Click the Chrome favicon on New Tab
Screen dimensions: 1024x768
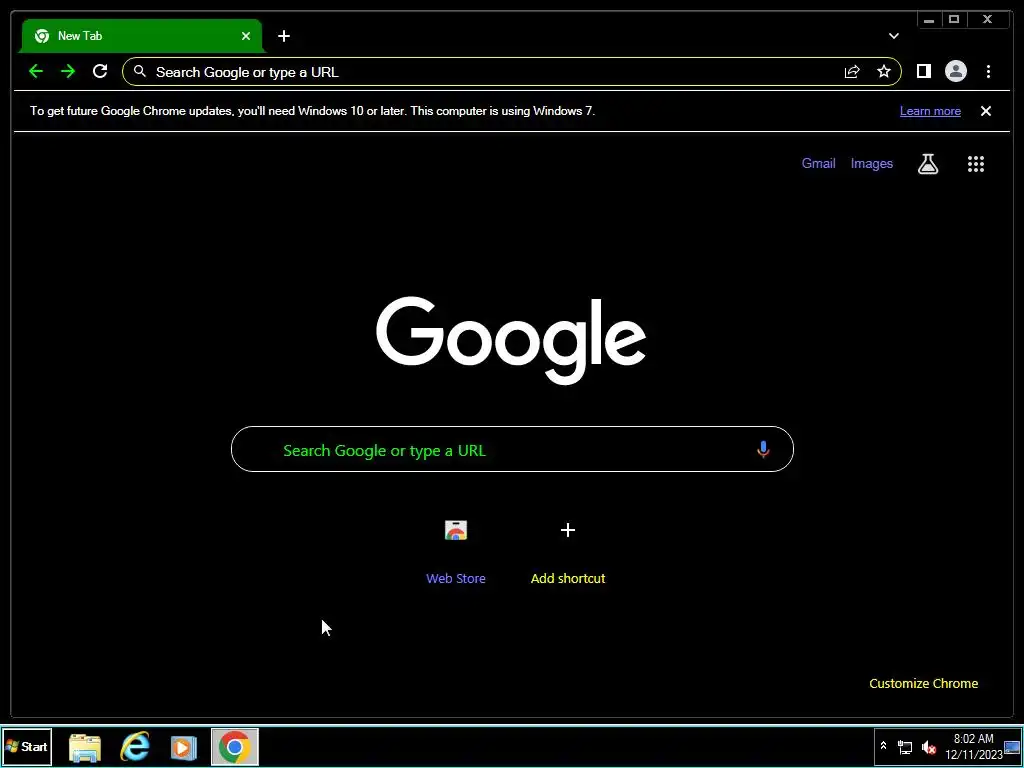coord(42,36)
